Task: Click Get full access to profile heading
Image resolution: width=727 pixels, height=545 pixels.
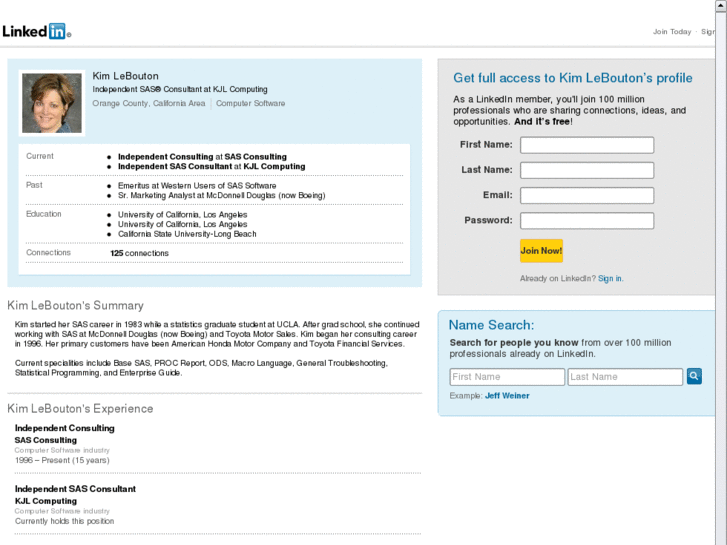Action: point(573,78)
